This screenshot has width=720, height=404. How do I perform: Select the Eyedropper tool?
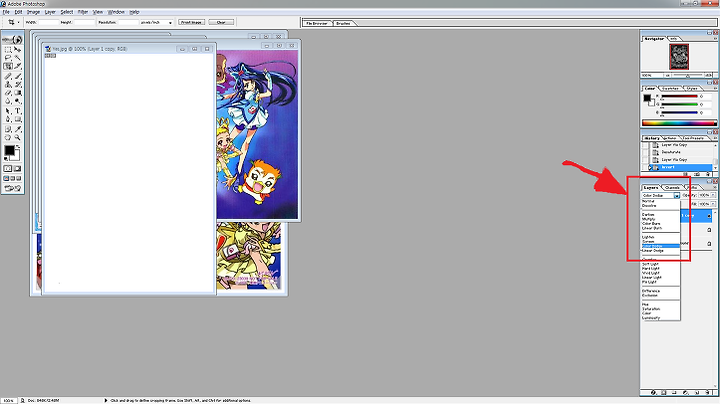click(x=17, y=129)
